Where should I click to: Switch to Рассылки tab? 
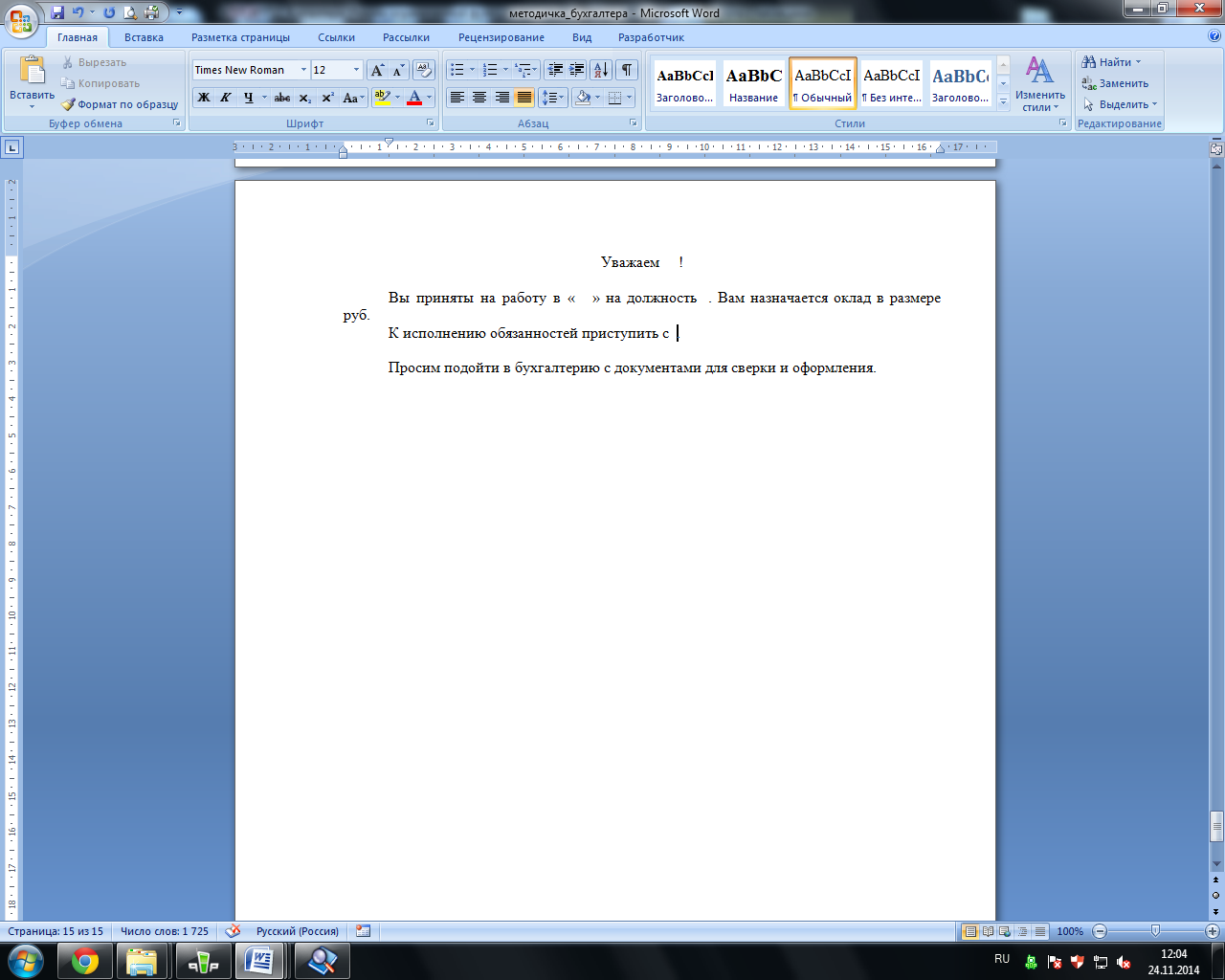[406, 37]
